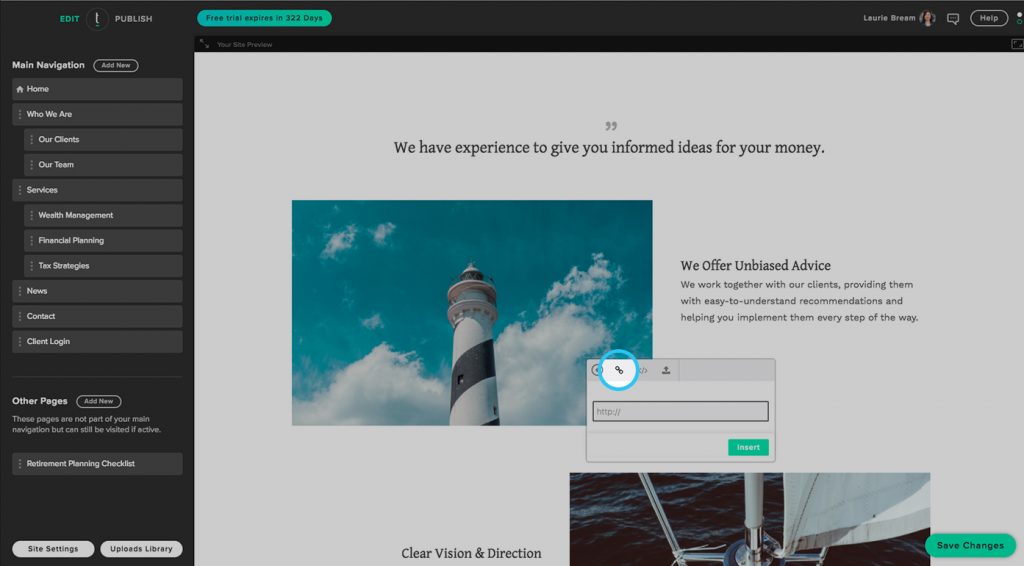Open the Tax Strategies subpage
Viewport: 1024px width, 566px height.
coord(103,266)
